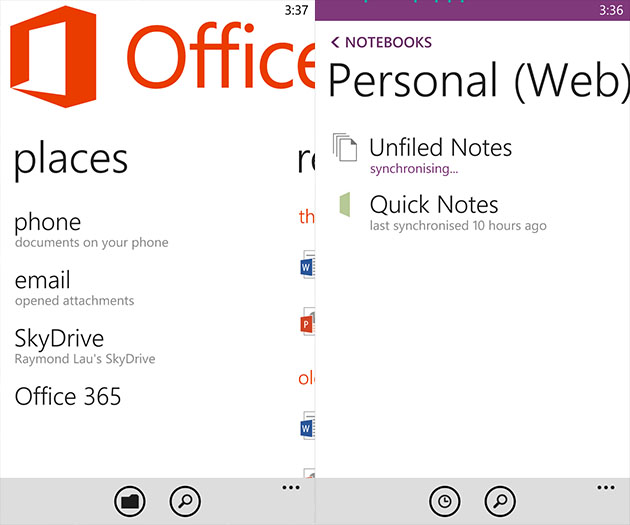Tap the recent clock icon in OneNote app bar
The image size is (630, 525).
click(445, 501)
